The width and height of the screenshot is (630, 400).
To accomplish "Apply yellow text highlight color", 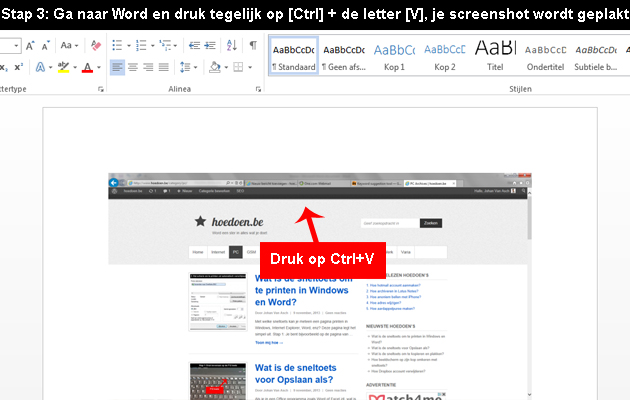I will pos(63,67).
